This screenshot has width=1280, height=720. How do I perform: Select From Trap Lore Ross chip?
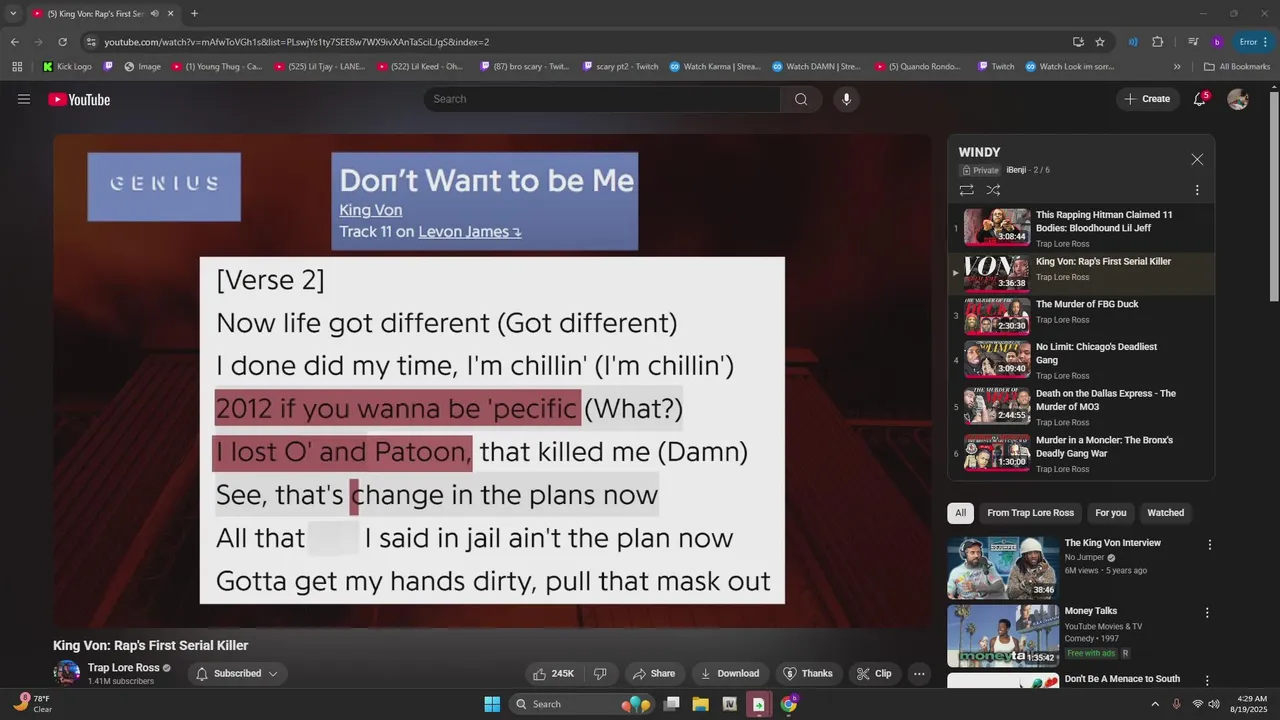point(1030,513)
